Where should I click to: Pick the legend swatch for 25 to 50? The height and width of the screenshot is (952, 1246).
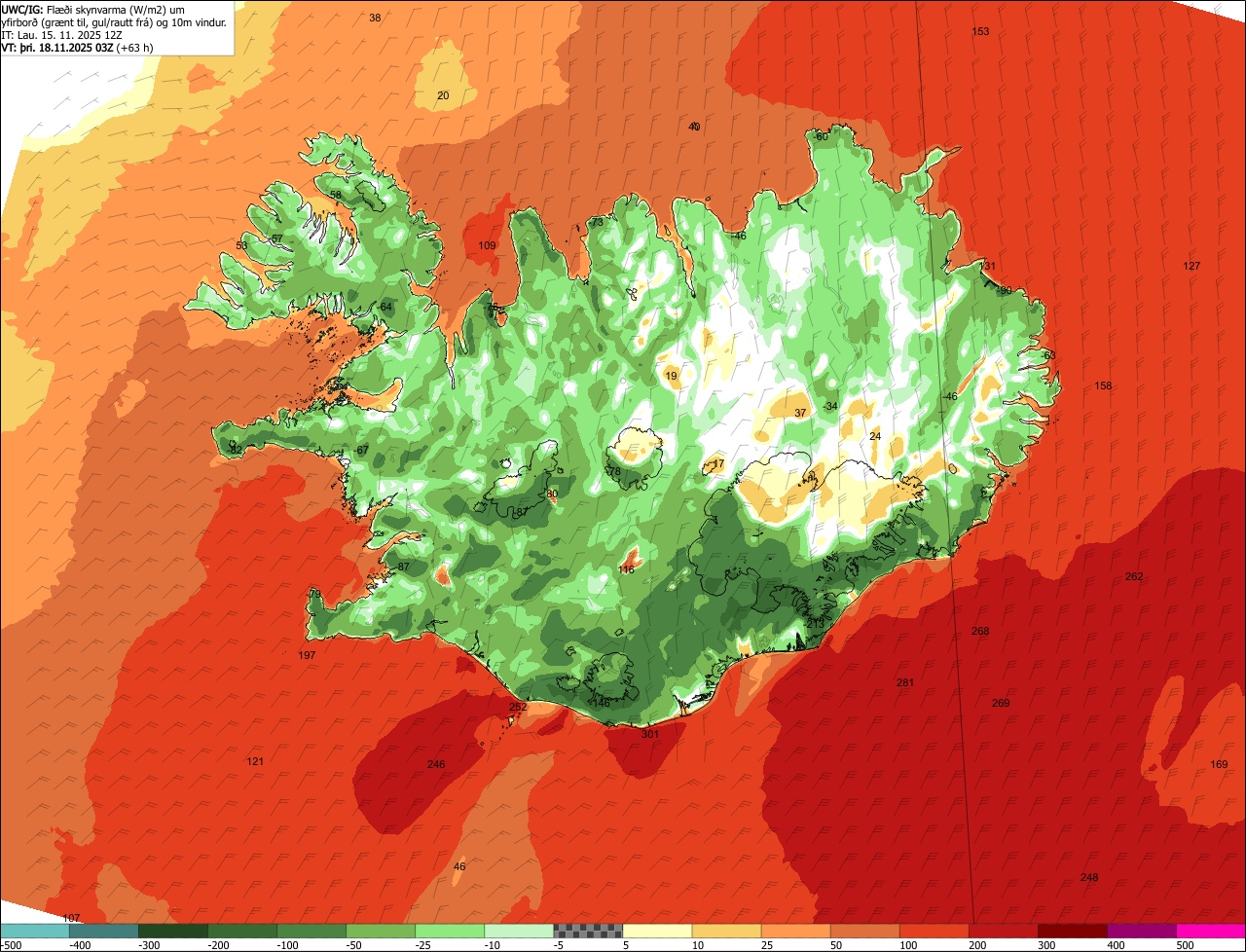(795, 931)
